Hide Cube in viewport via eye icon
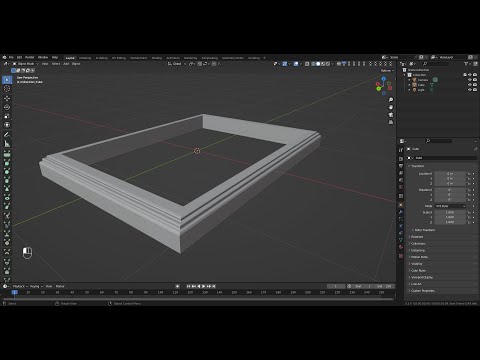 470,85
